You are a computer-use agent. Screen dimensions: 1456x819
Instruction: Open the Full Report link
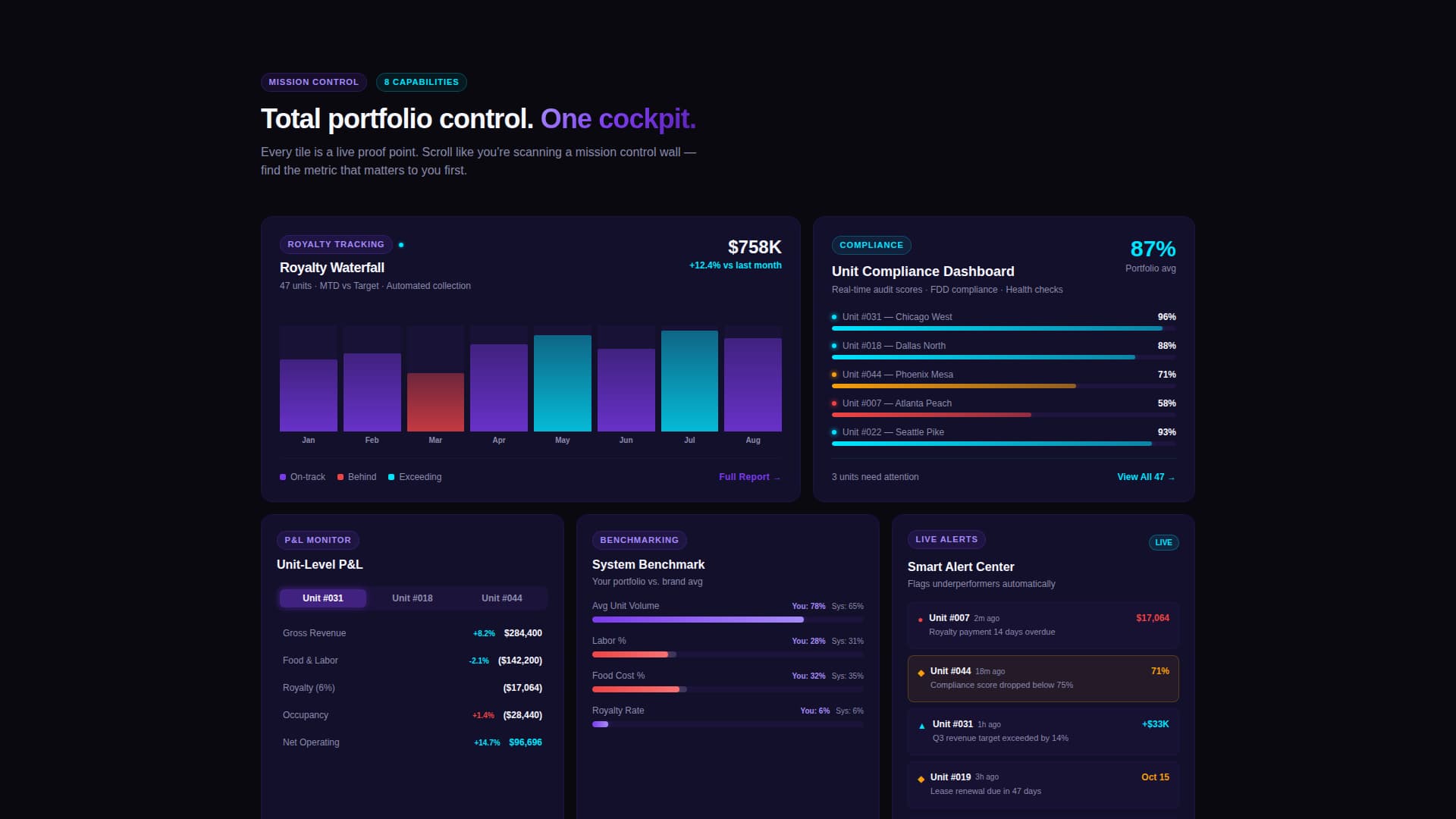point(749,477)
